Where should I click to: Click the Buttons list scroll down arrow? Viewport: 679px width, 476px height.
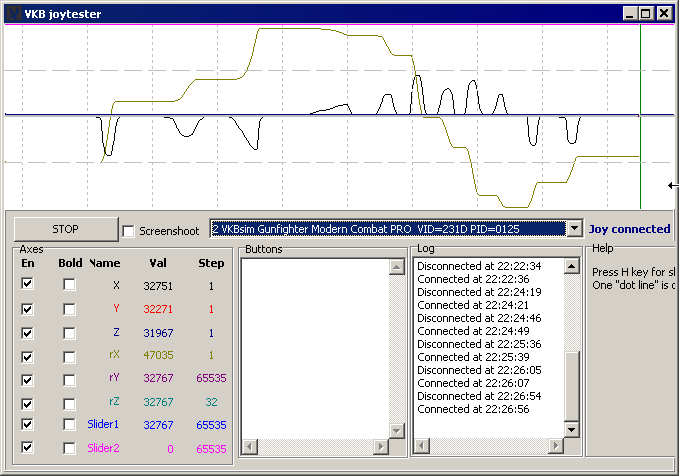click(397, 431)
